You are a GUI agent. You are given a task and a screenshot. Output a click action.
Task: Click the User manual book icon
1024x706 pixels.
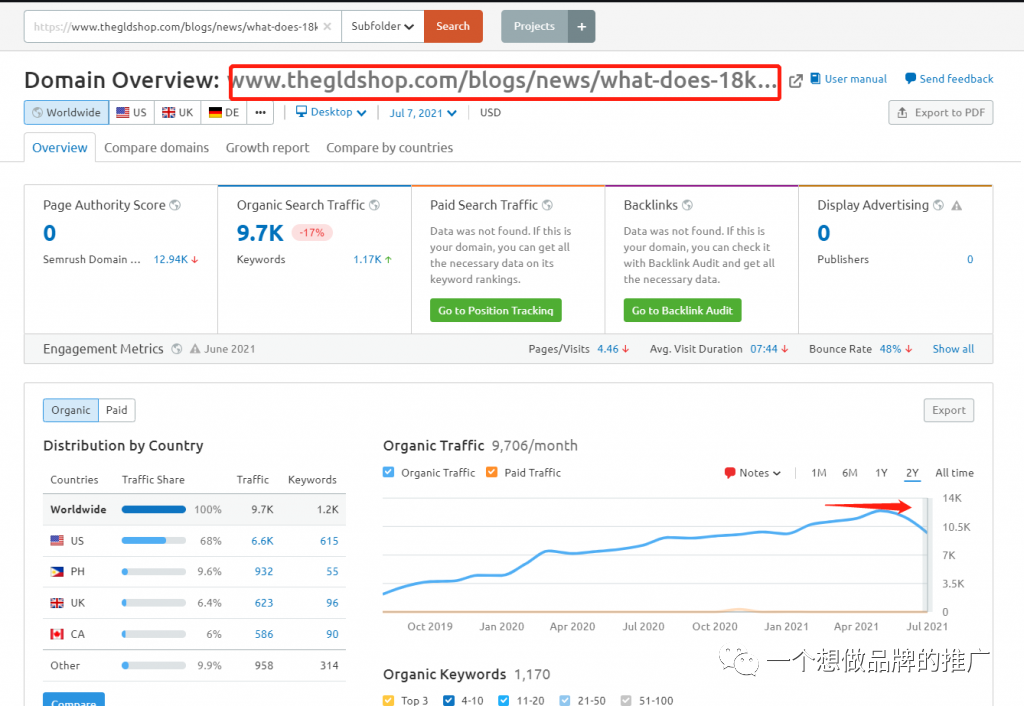click(x=815, y=78)
